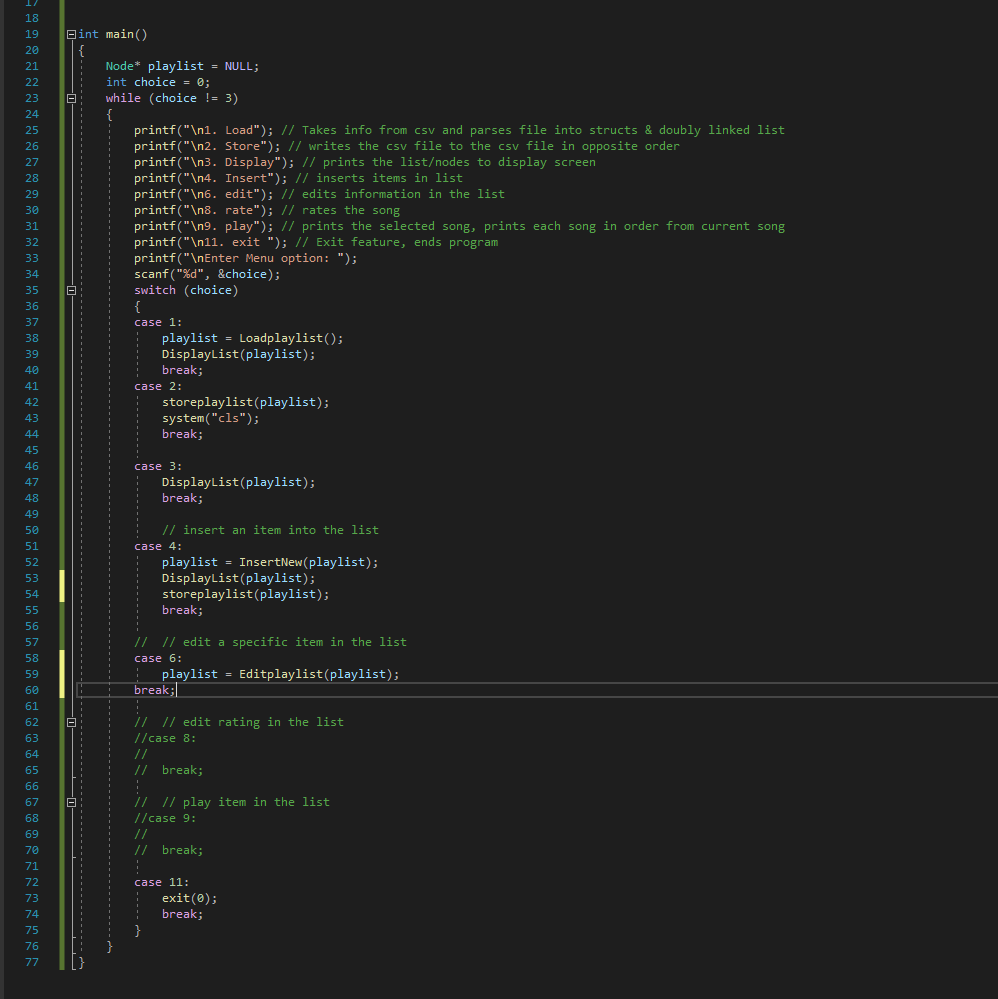
Task: Click line number 25 in the margin
Action: (x=31, y=129)
